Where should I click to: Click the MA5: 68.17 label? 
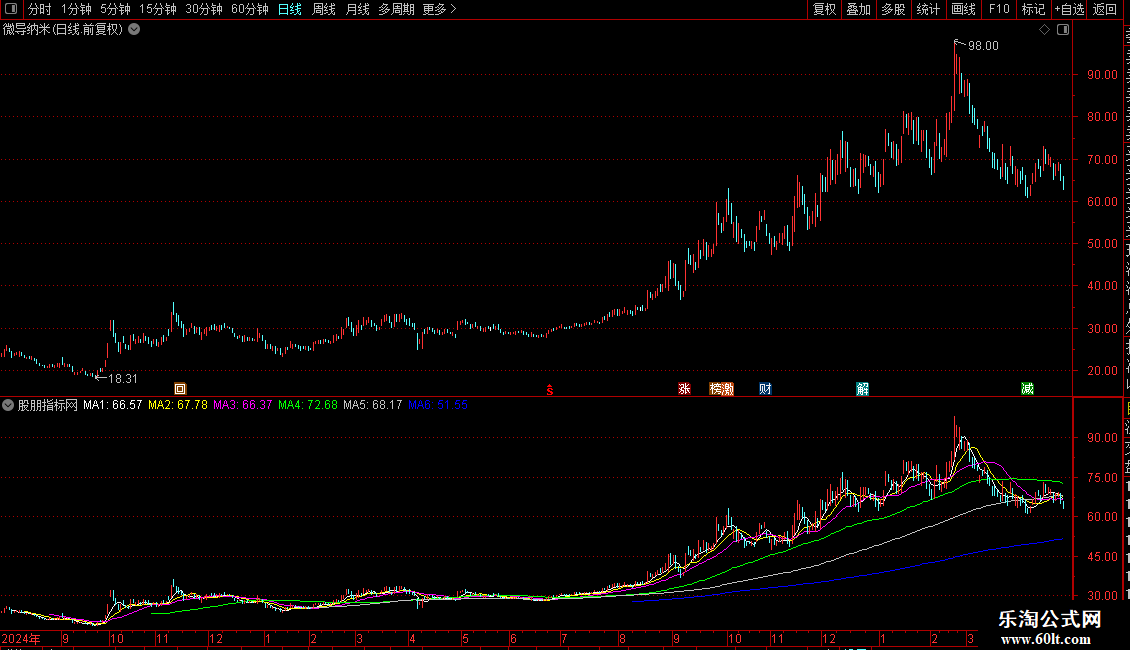[x=373, y=405]
